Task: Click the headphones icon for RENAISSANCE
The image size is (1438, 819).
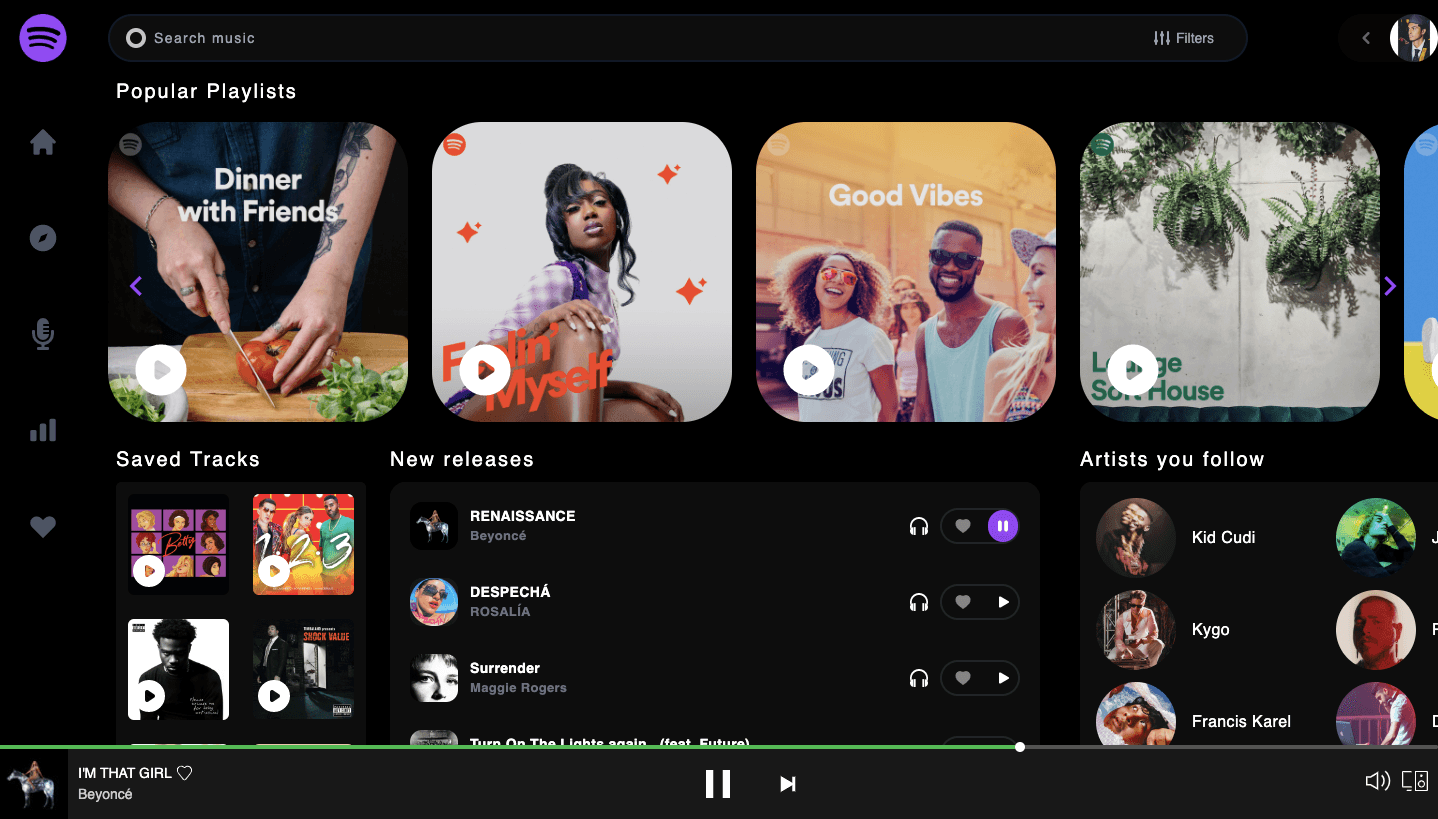Action: [x=919, y=526]
